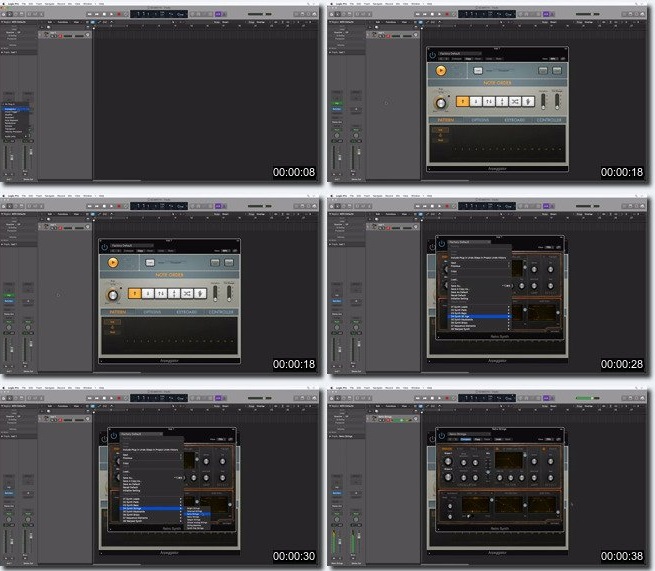Click the track header pan knob in the 00:00:30 frame
The image size is (655, 571).
87,419
